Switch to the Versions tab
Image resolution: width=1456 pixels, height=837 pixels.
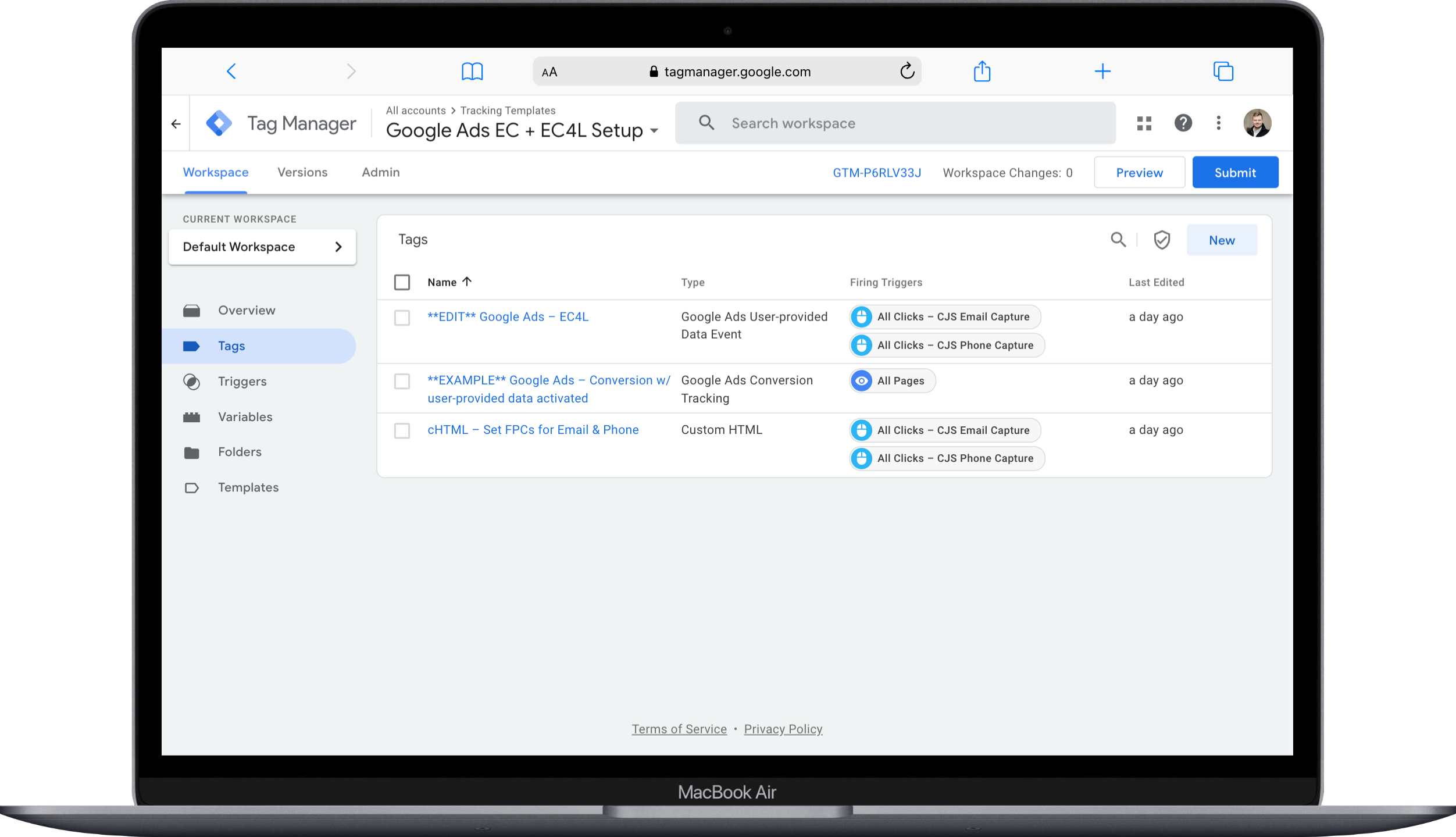302,172
